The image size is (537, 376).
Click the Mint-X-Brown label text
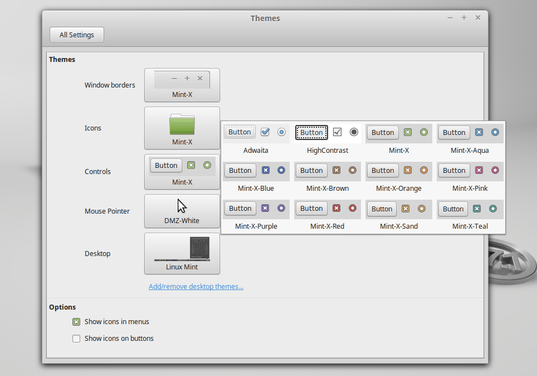327,188
